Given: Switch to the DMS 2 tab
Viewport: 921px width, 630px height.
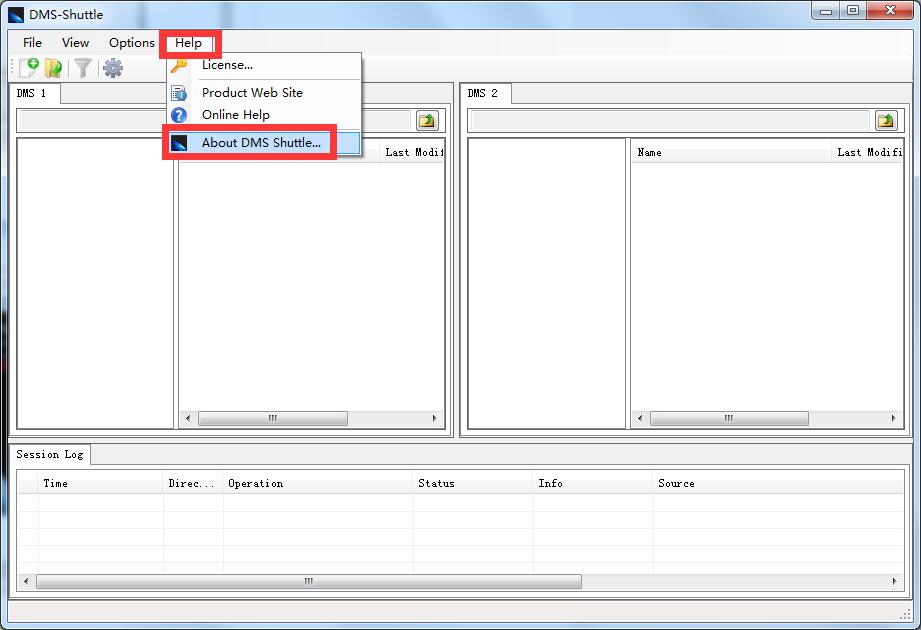Looking at the screenshot, I should pyautogui.click(x=484, y=93).
